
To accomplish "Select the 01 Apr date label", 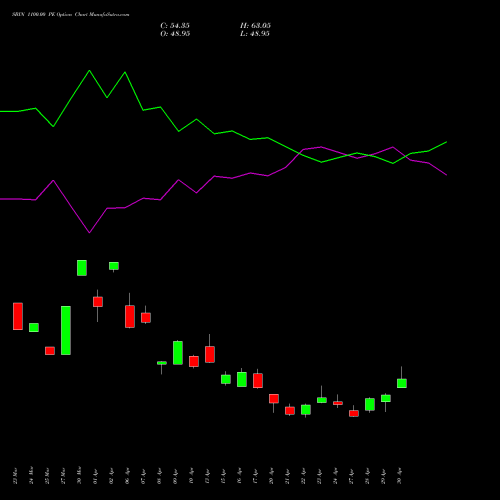I will (95, 476).
